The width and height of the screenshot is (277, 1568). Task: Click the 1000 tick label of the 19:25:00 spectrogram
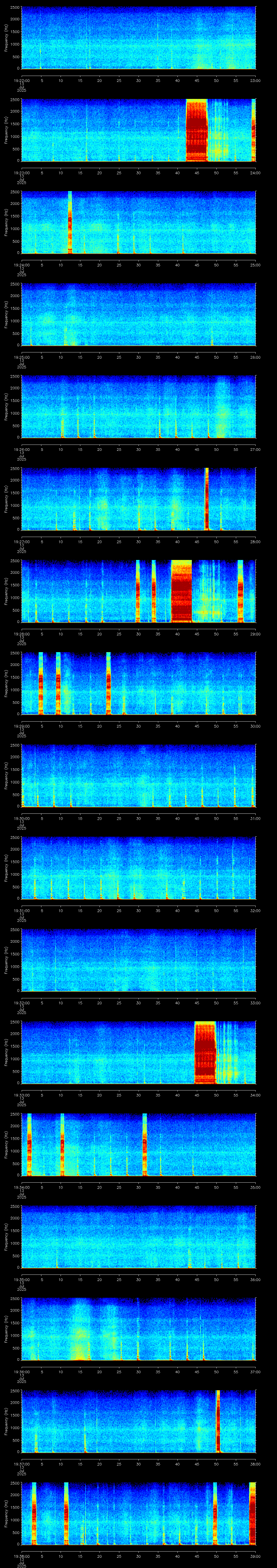click(15, 321)
